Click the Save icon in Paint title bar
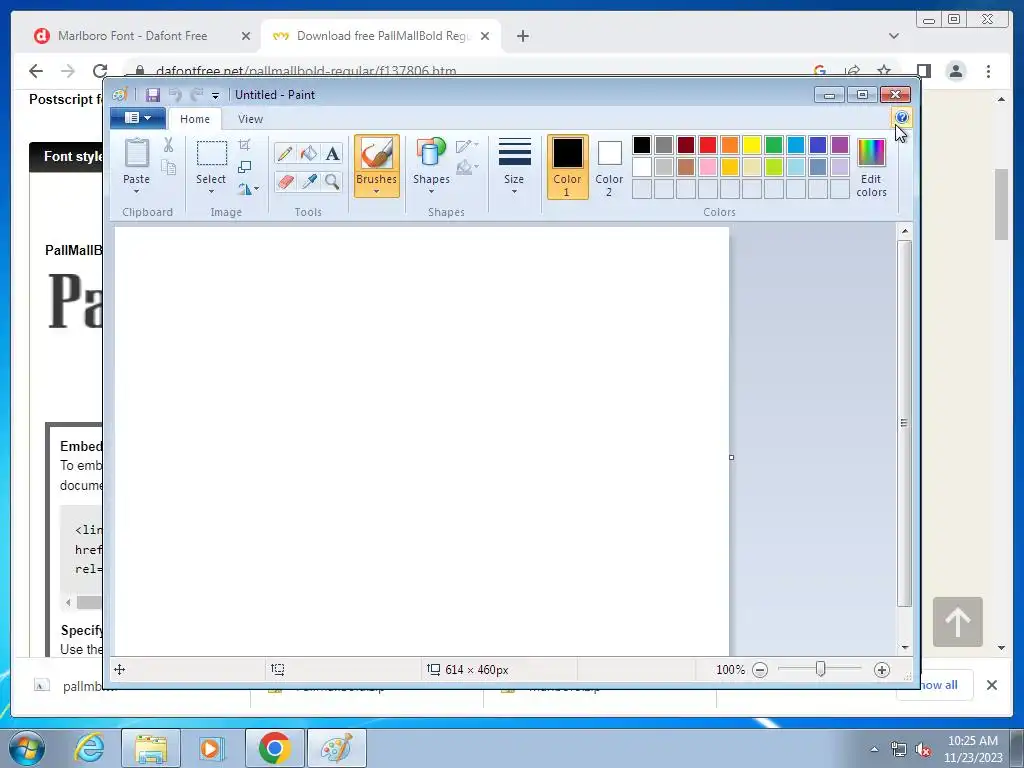The image size is (1024, 768). [153, 95]
